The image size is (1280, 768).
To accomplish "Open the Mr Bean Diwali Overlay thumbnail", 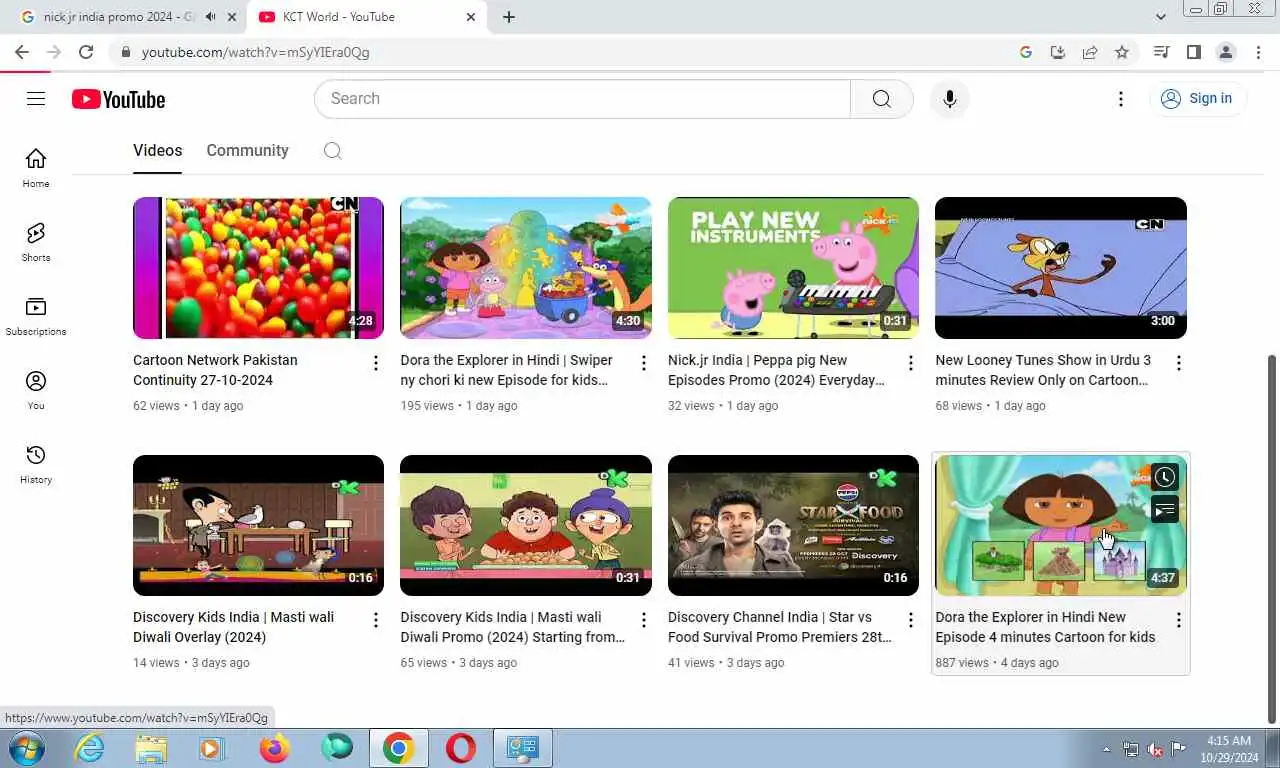I will (258, 525).
